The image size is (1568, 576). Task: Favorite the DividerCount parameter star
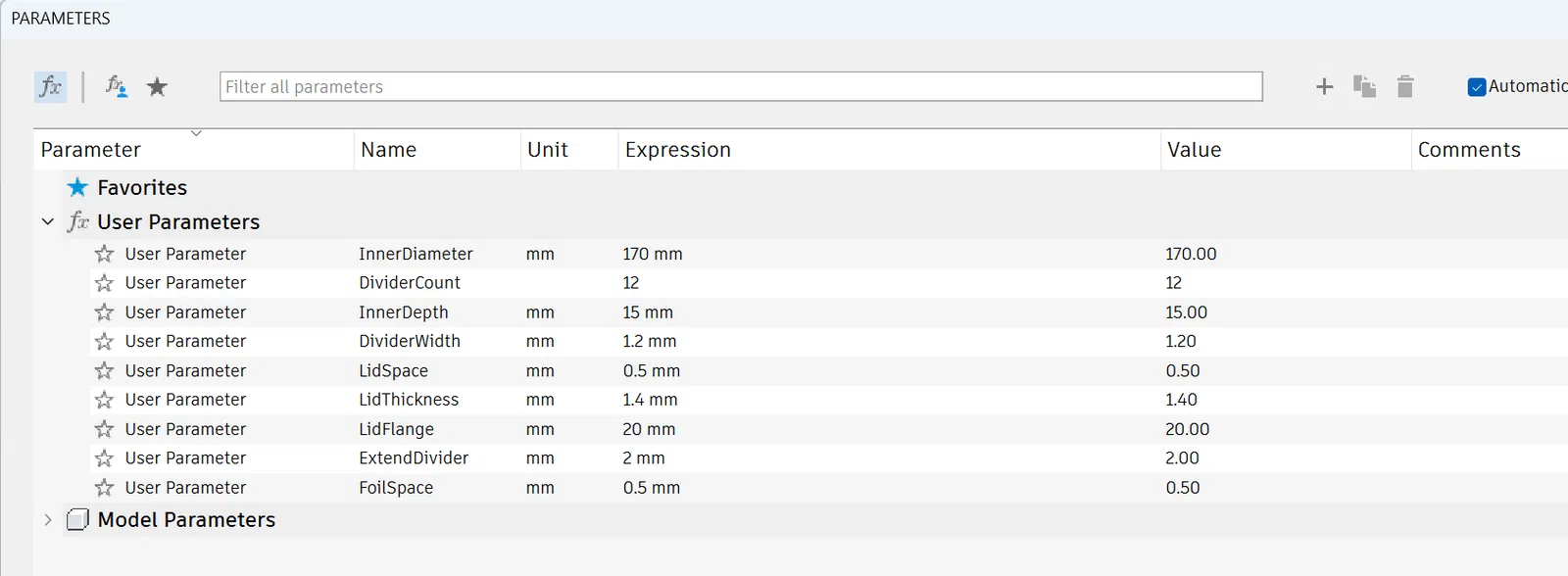pos(104,283)
